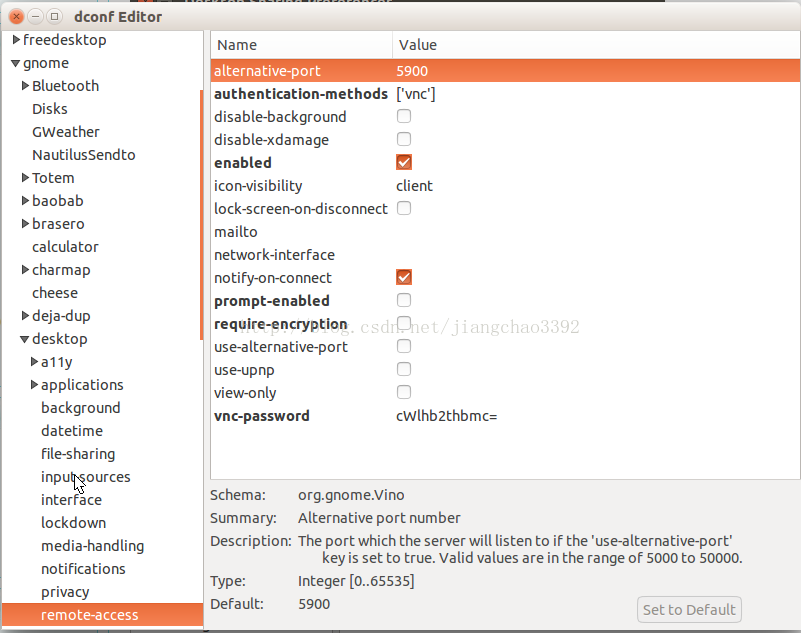Viewport: 801px width, 633px height.
Task: Enable the use-alternative-port checkbox
Action: [x=404, y=346]
